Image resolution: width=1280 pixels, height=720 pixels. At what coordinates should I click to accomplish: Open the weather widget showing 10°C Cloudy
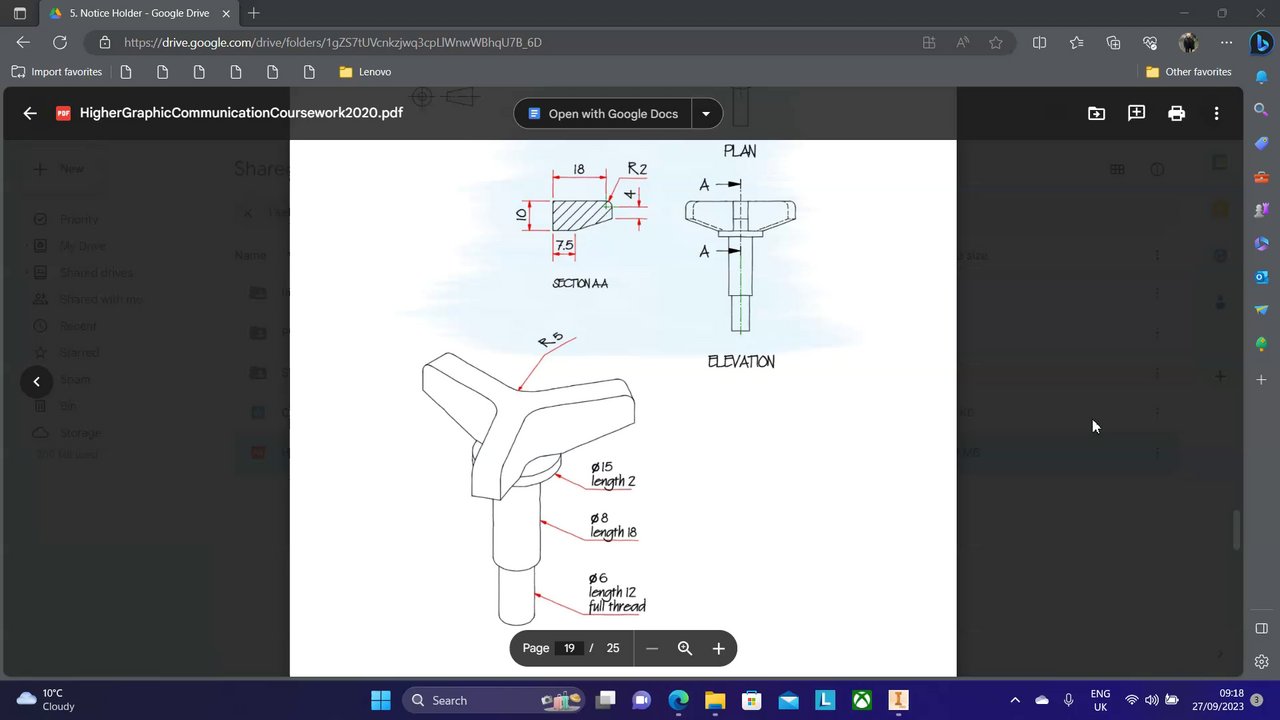pos(46,700)
